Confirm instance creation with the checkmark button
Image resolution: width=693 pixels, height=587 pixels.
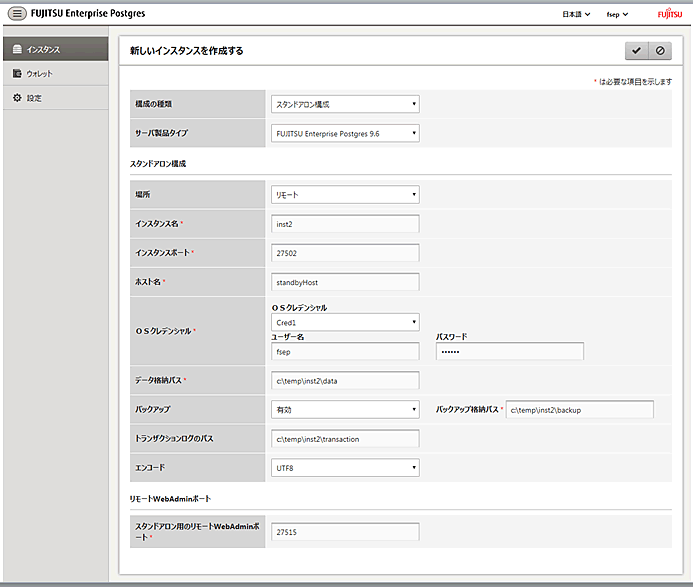[636, 50]
